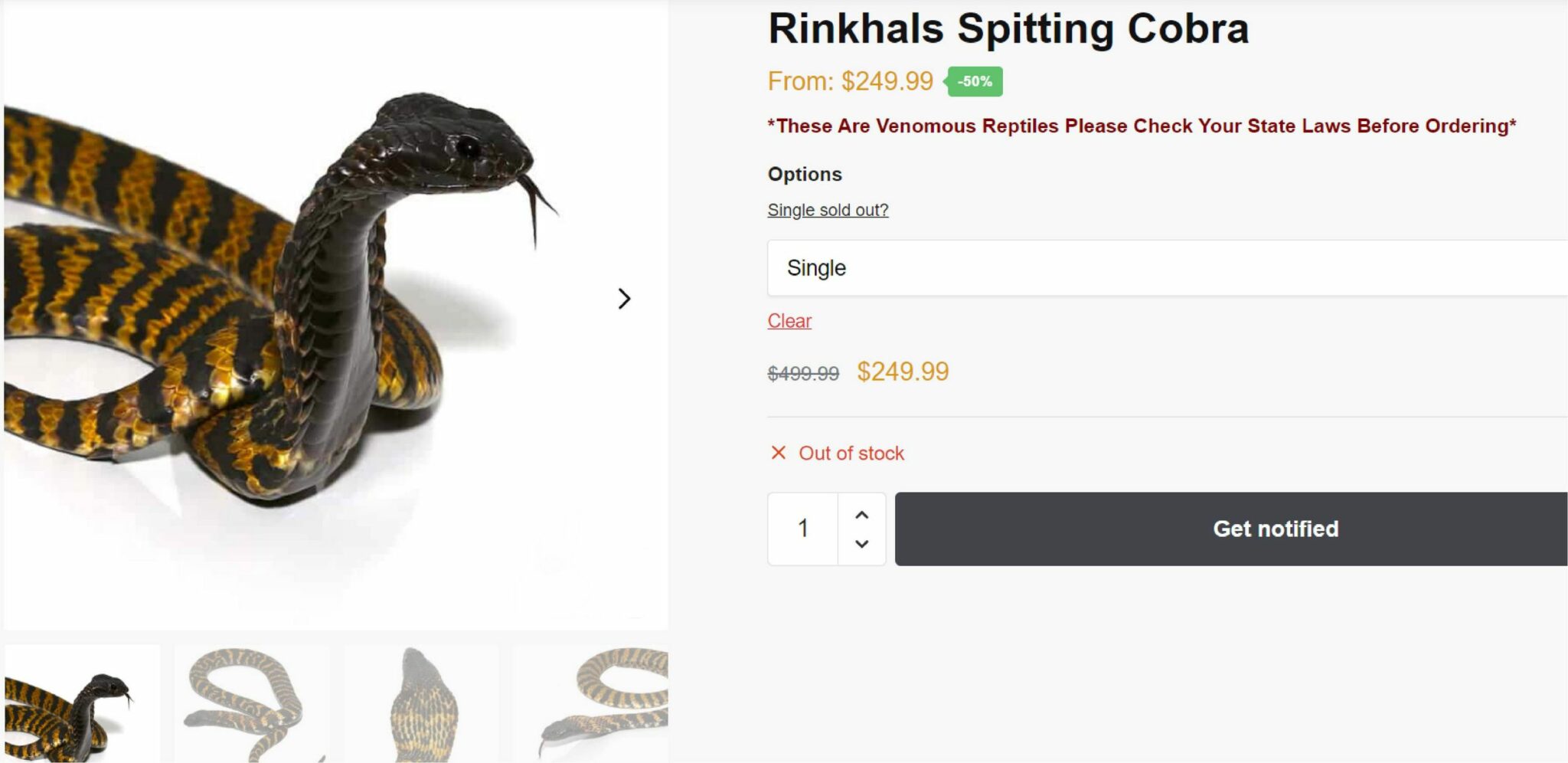Decrease quantity with the down arrow
This screenshot has width=1568, height=763.
[x=861, y=544]
